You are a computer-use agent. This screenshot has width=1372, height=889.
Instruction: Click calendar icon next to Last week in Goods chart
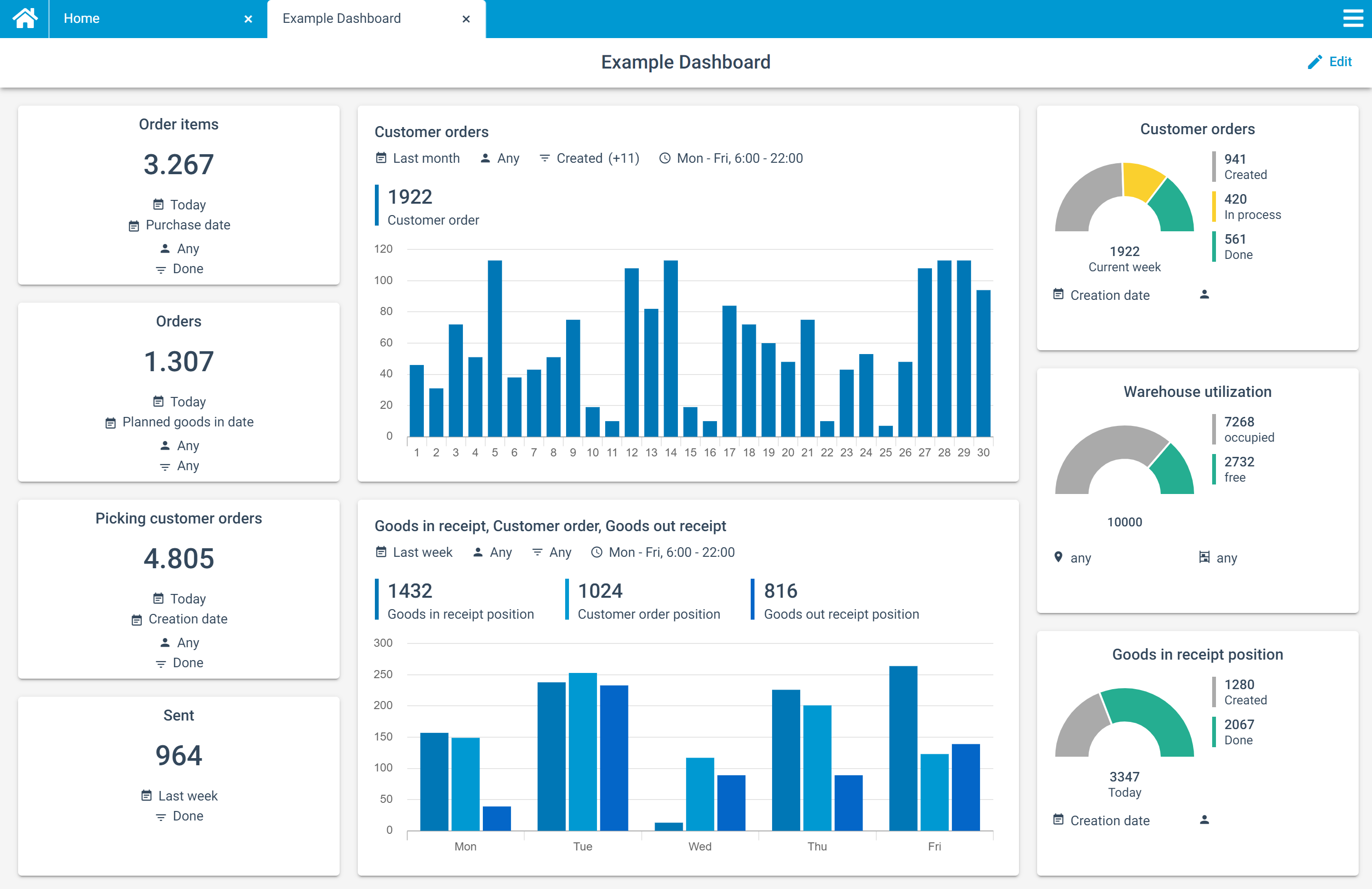381,552
